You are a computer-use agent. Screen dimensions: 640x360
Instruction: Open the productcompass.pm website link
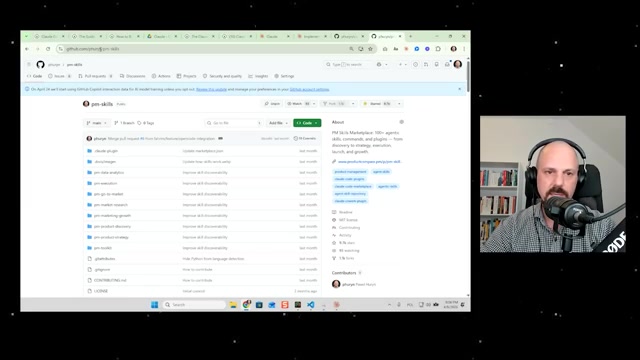coord(370,162)
